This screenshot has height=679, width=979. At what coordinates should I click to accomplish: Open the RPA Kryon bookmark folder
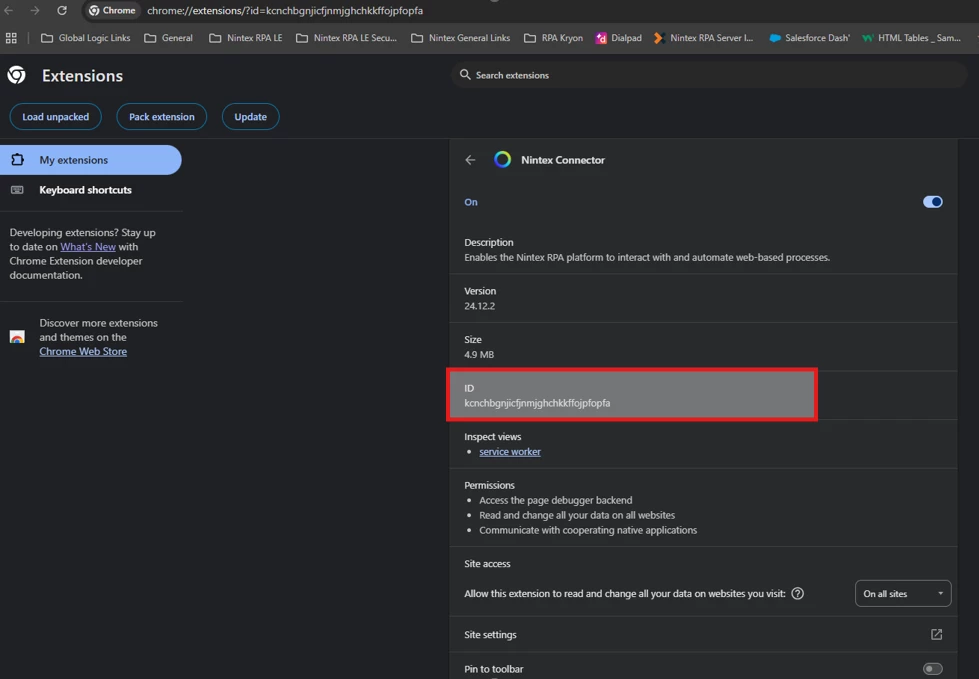(x=553, y=38)
